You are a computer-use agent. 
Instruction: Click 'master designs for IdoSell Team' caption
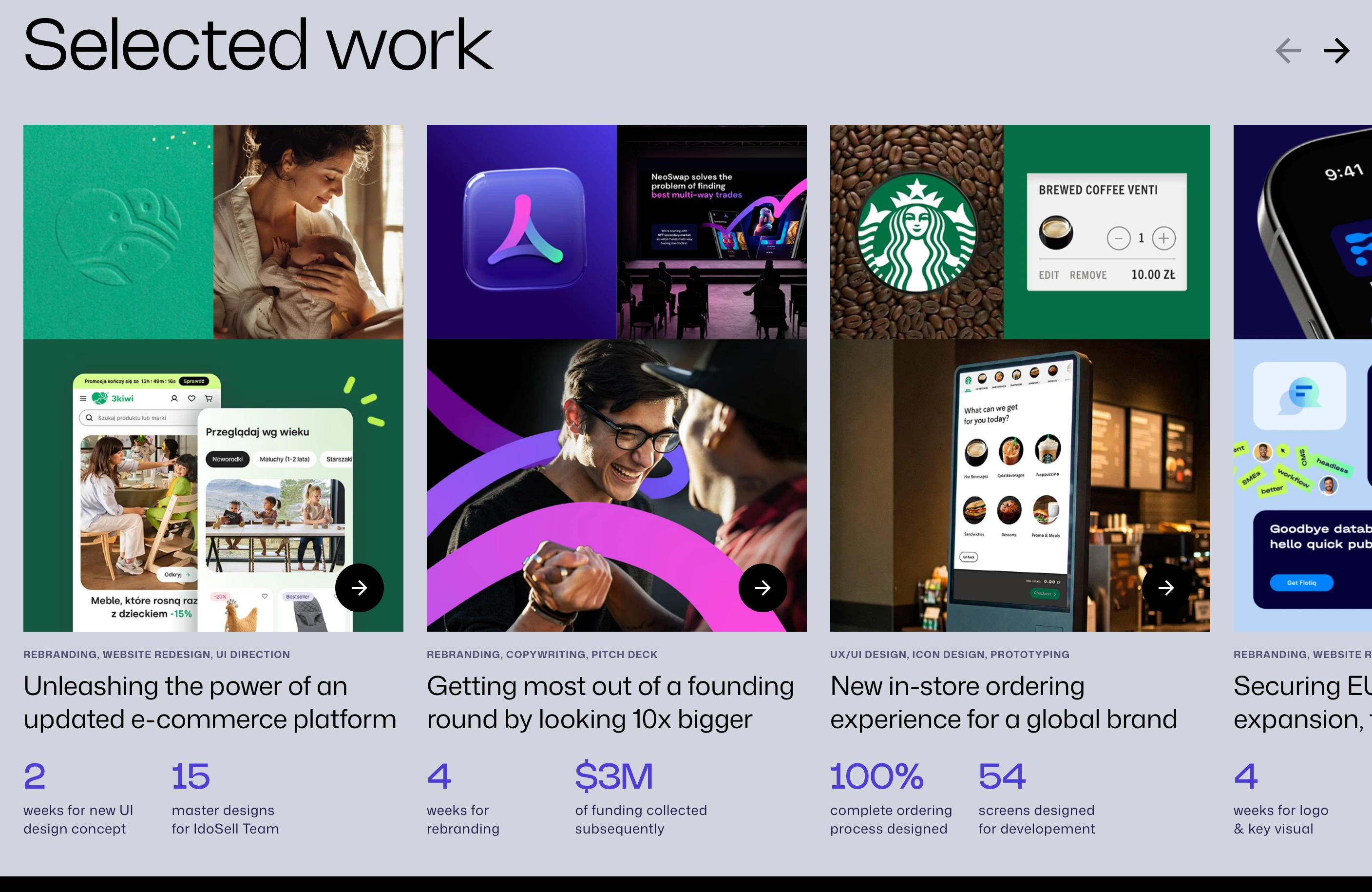[226, 819]
